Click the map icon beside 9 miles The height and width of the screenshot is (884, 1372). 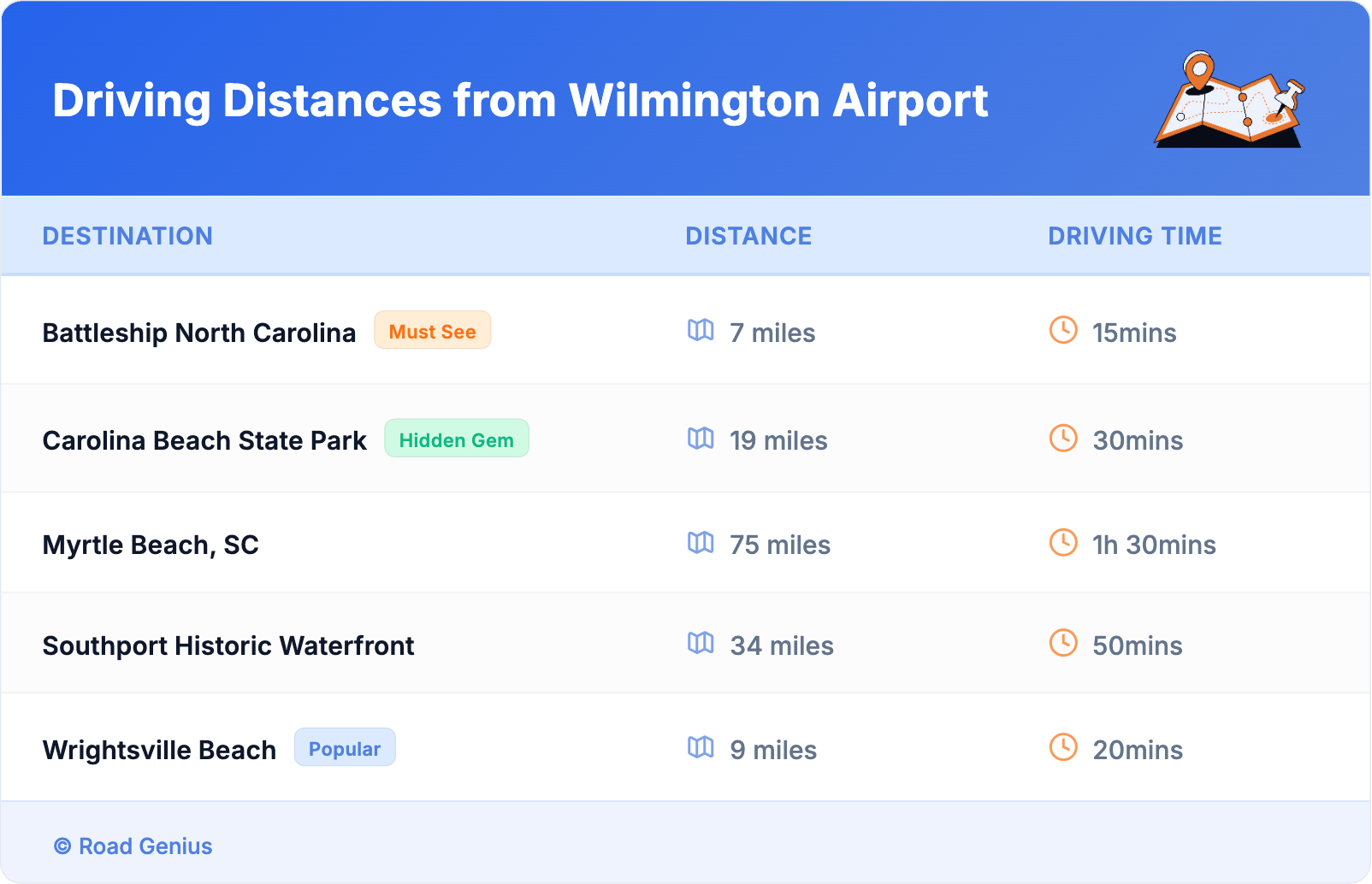(701, 747)
